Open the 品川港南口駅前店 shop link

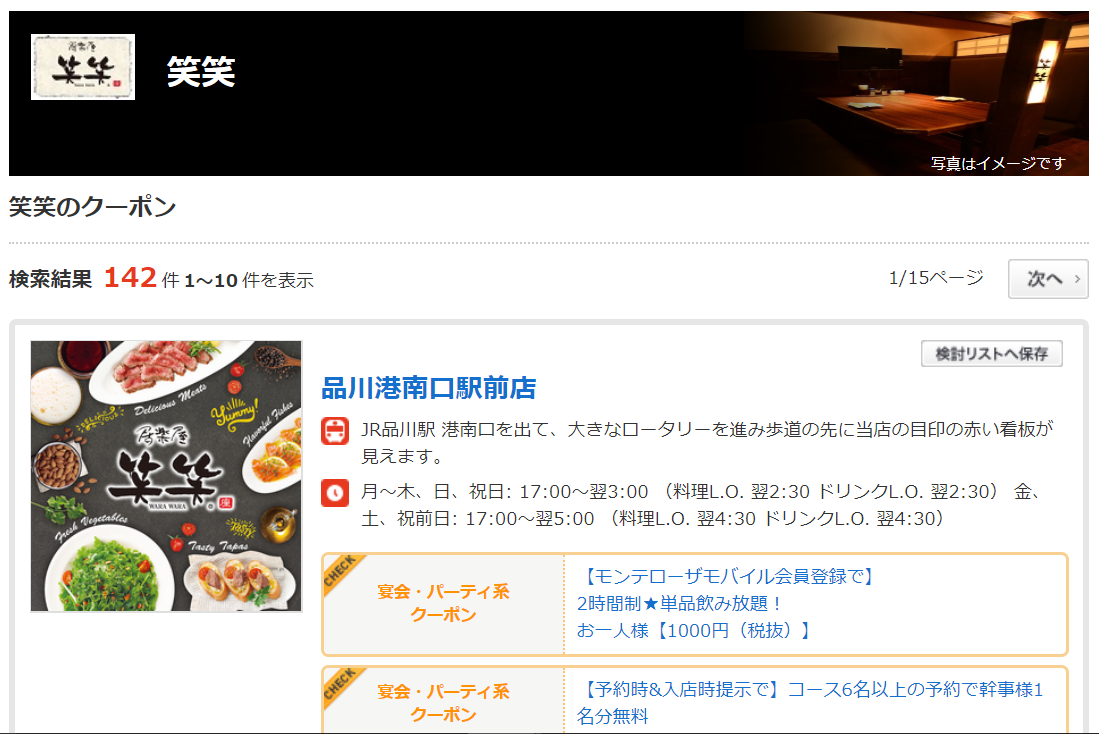429,388
